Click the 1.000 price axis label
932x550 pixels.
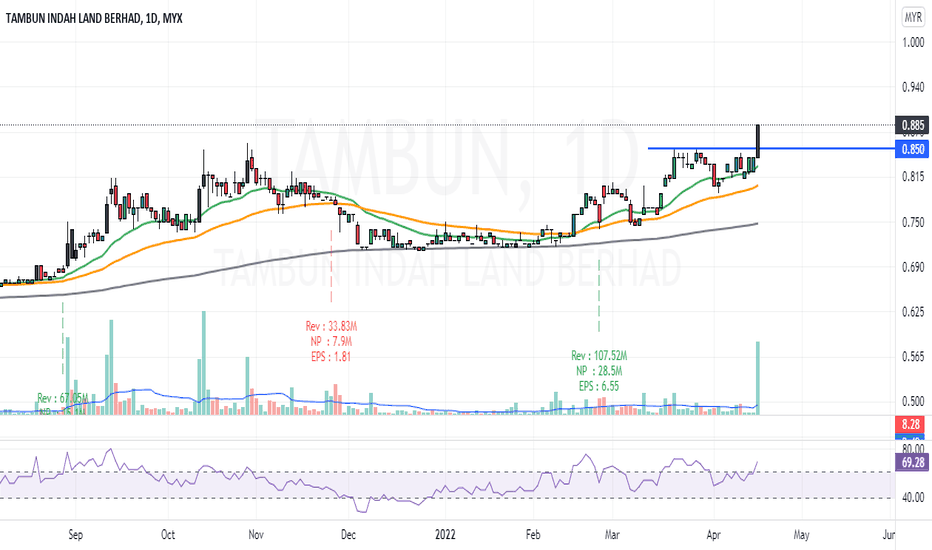(x=913, y=42)
